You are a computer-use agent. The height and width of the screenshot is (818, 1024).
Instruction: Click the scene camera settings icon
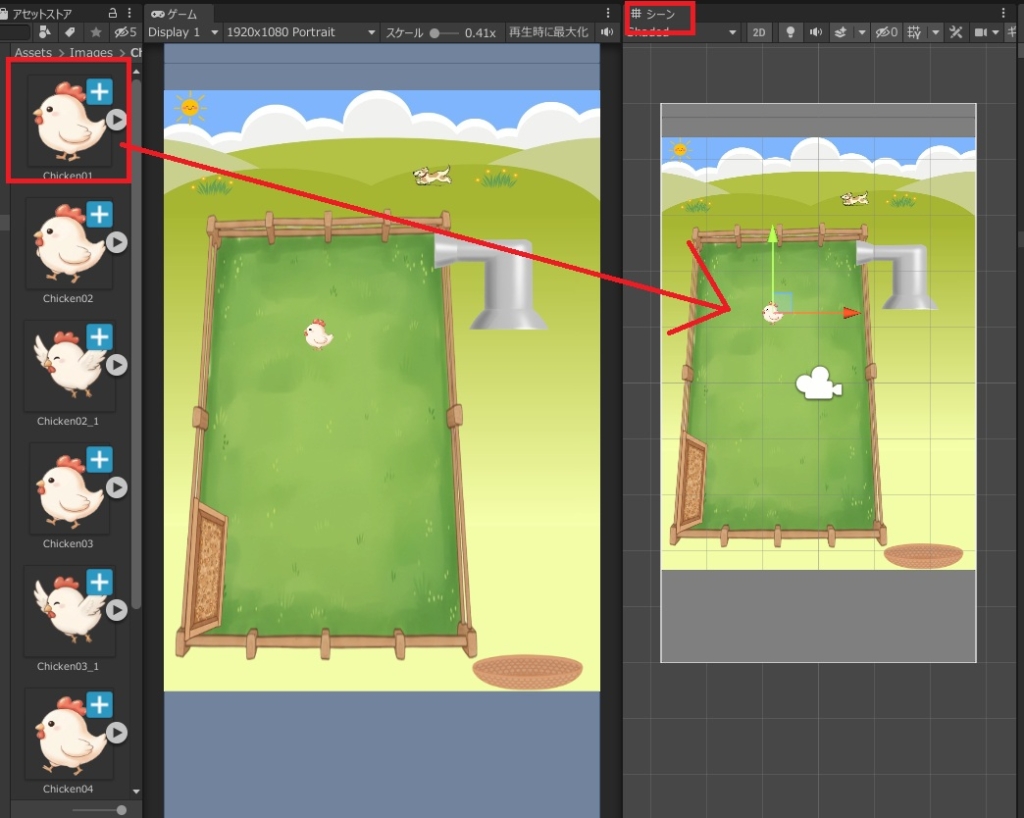[x=982, y=32]
